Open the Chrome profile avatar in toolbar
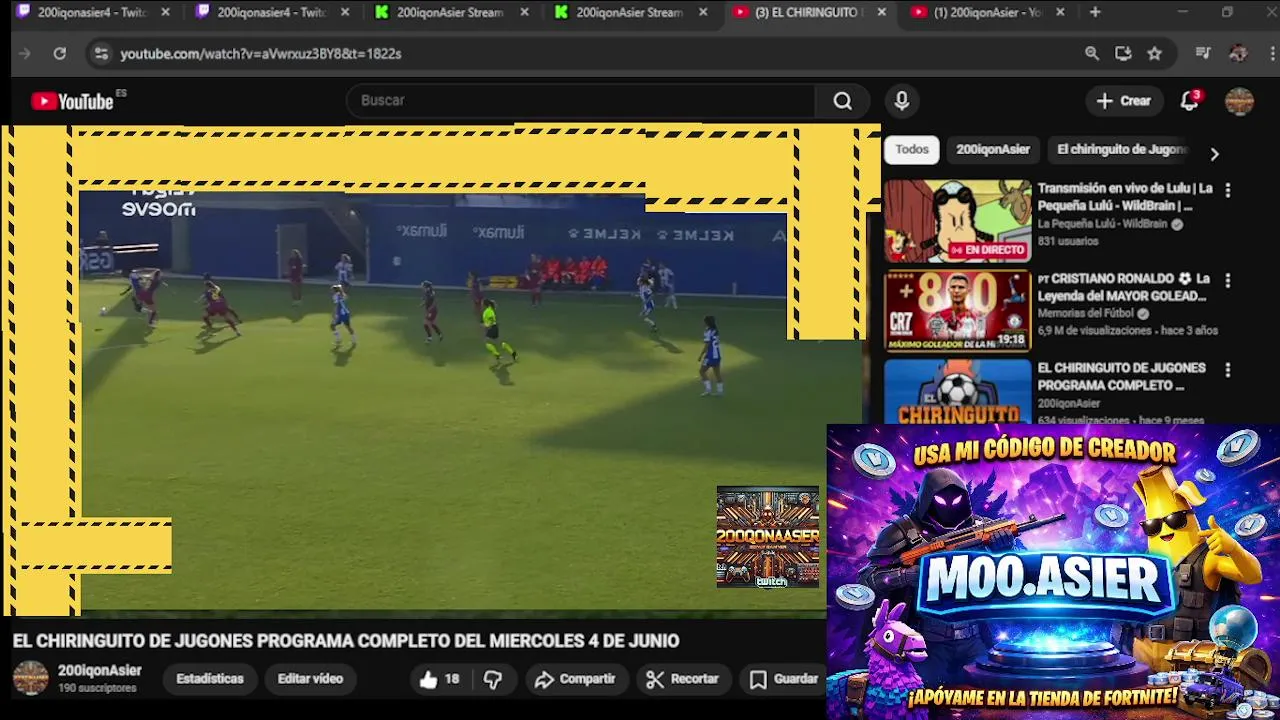 1238,54
